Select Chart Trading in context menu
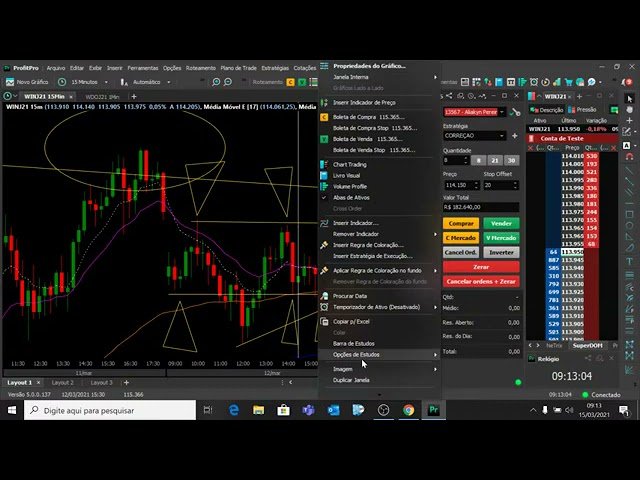This screenshot has width=640, height=480. tap(350, 164)
